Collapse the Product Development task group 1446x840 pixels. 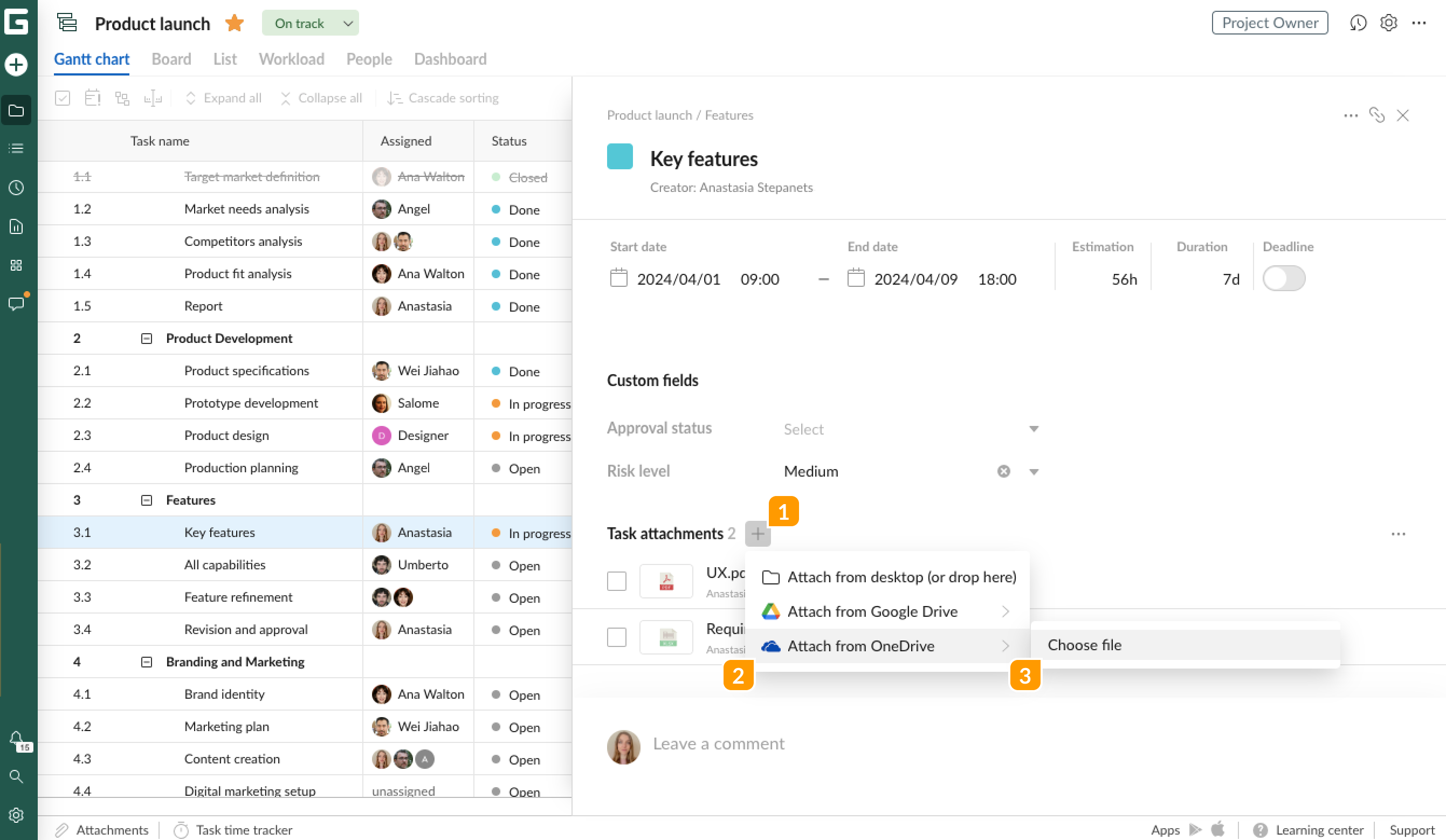point(146,338)
